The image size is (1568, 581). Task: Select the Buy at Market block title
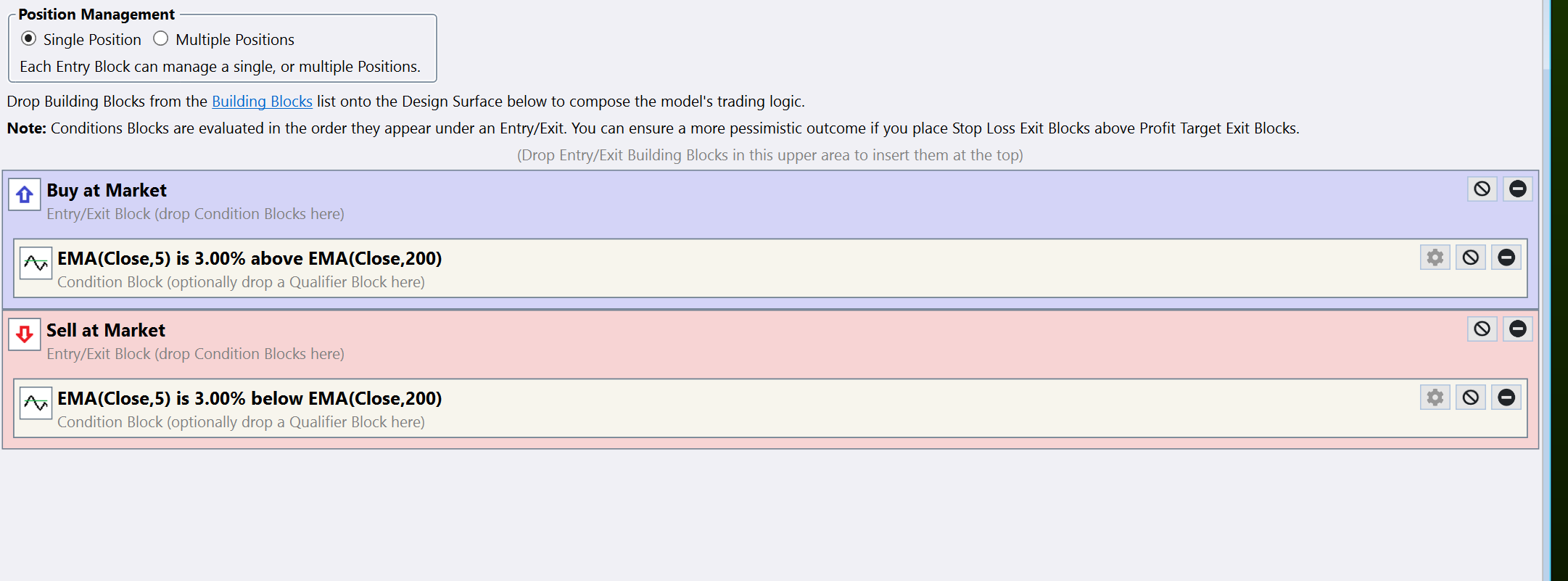(107, 190)
